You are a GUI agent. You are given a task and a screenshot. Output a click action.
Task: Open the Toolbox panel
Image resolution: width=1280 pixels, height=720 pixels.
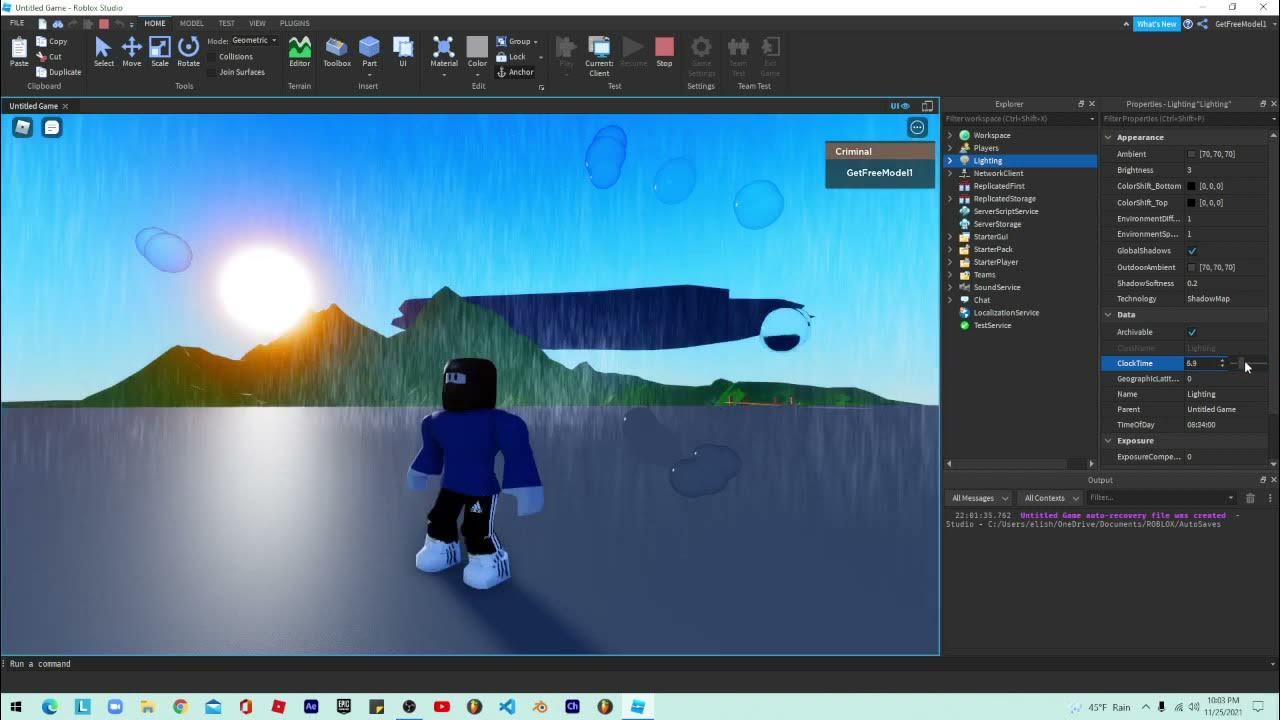pos(337,52)
